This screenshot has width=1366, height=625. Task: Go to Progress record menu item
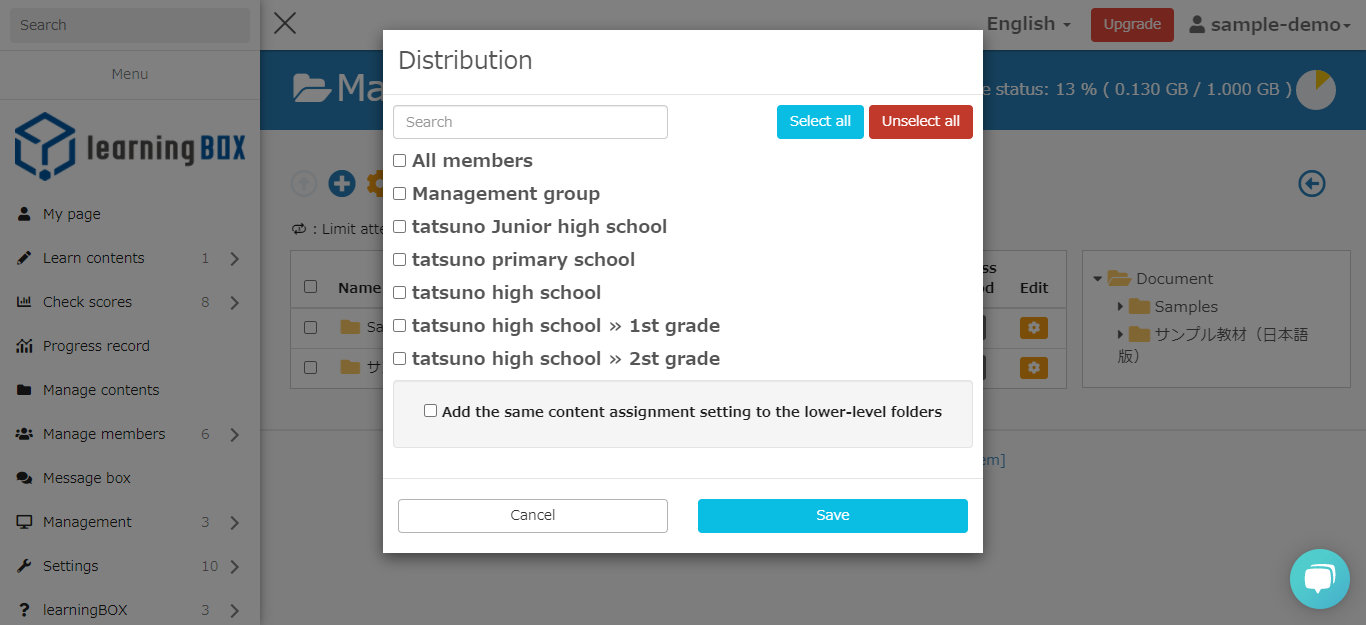coord(96,346)
